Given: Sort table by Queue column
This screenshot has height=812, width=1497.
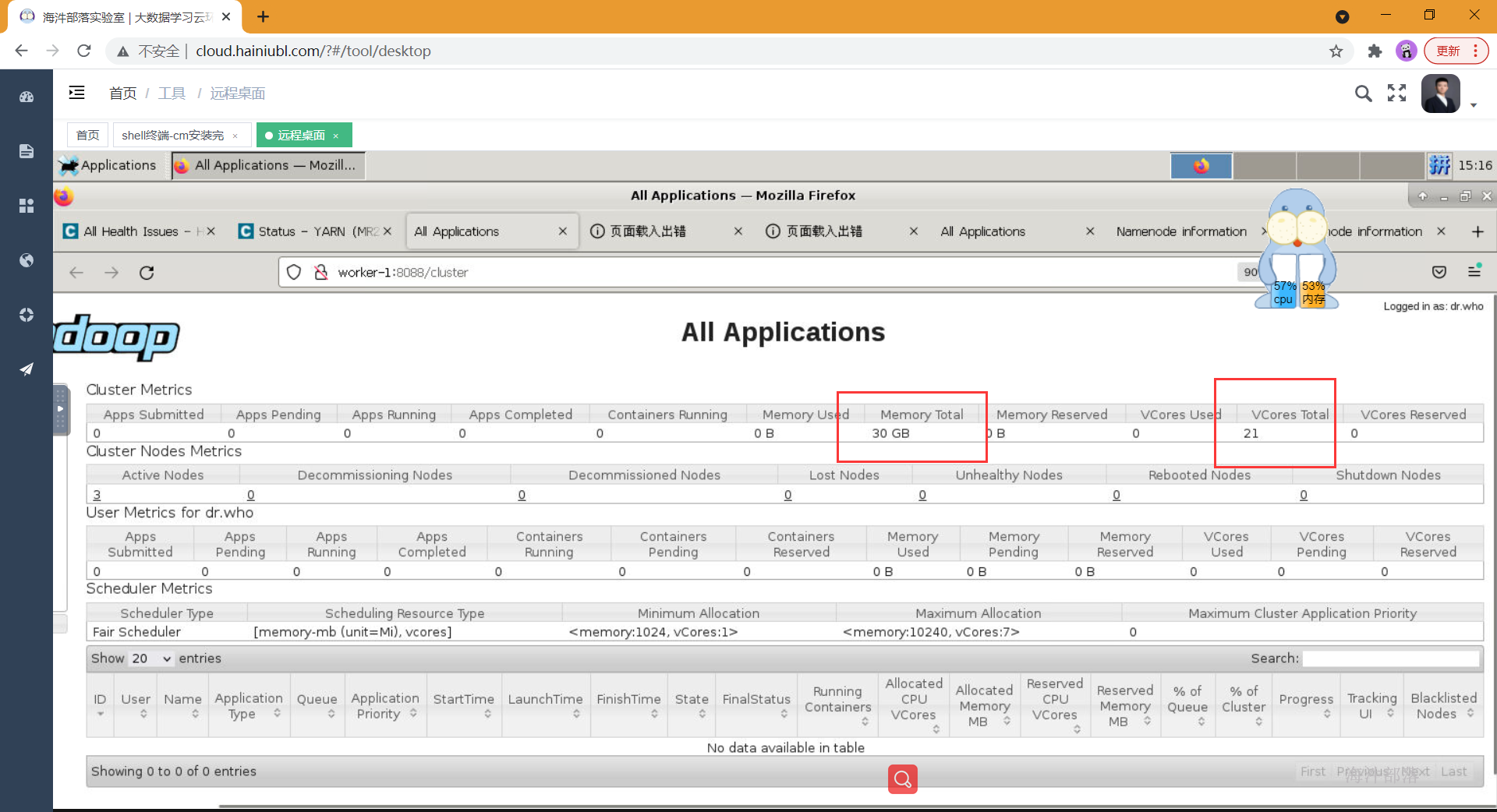Looking at the screenshot, I should click(317, 704).
